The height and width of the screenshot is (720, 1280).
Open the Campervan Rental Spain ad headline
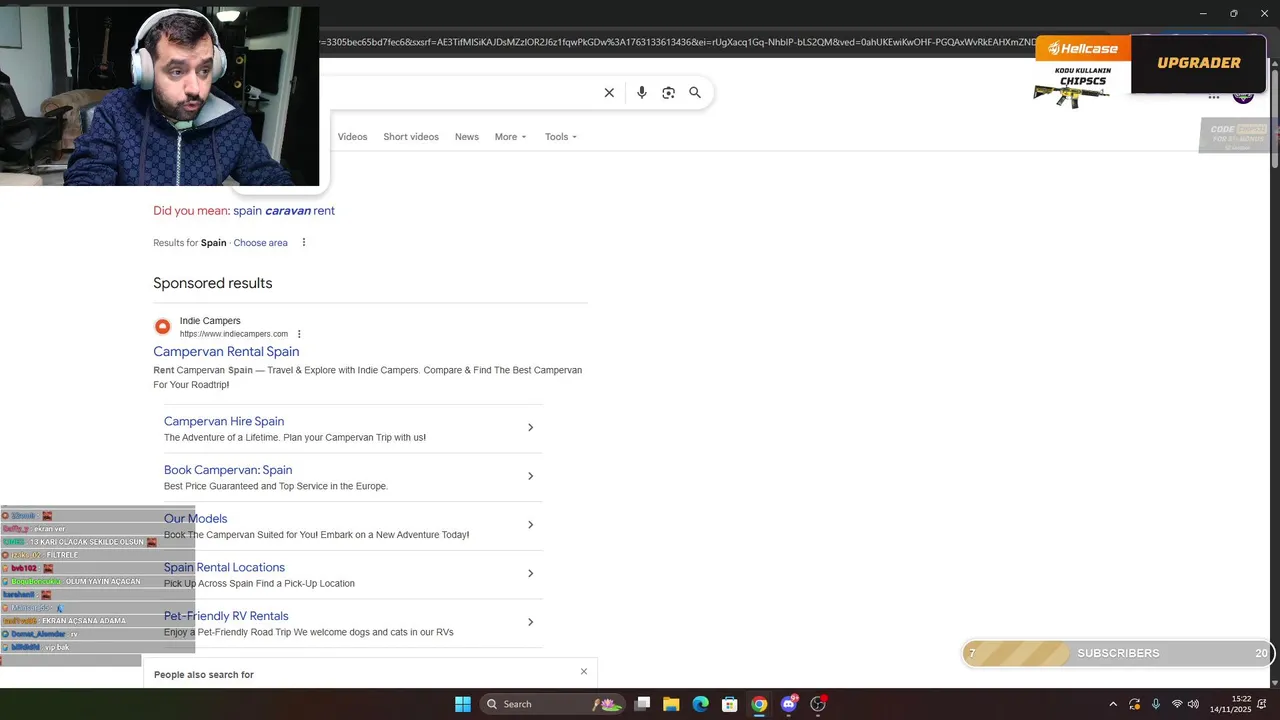pyautogui.click(x=226, y=352)
